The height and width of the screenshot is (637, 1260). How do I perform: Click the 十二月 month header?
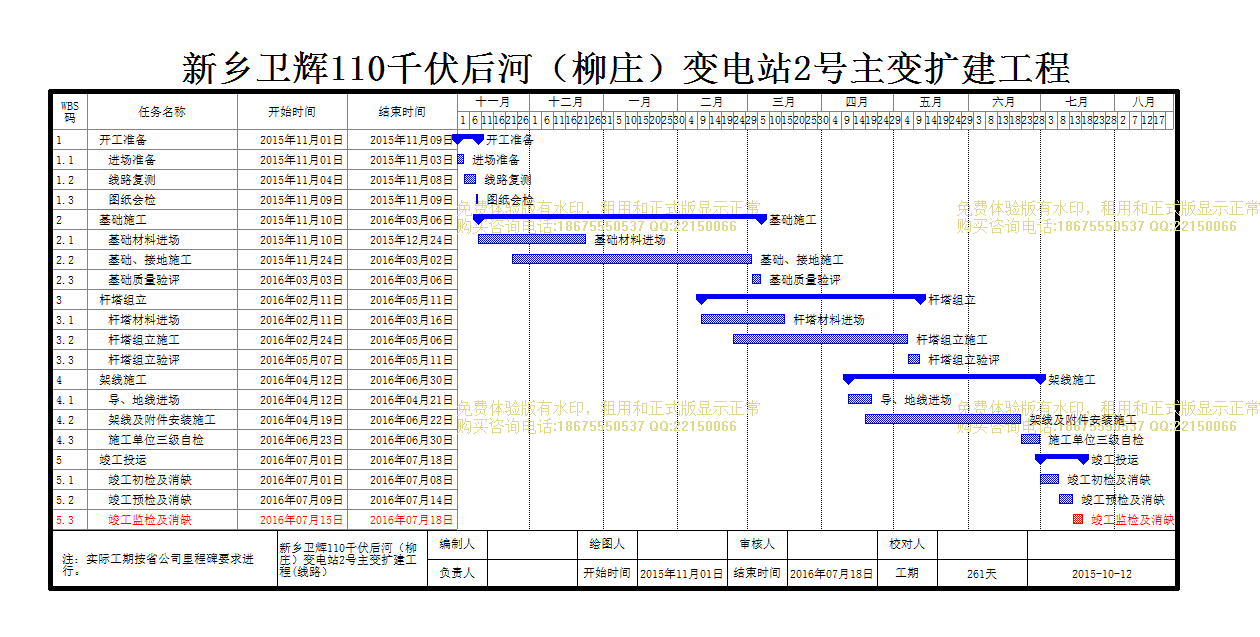(x=566, y=102)
